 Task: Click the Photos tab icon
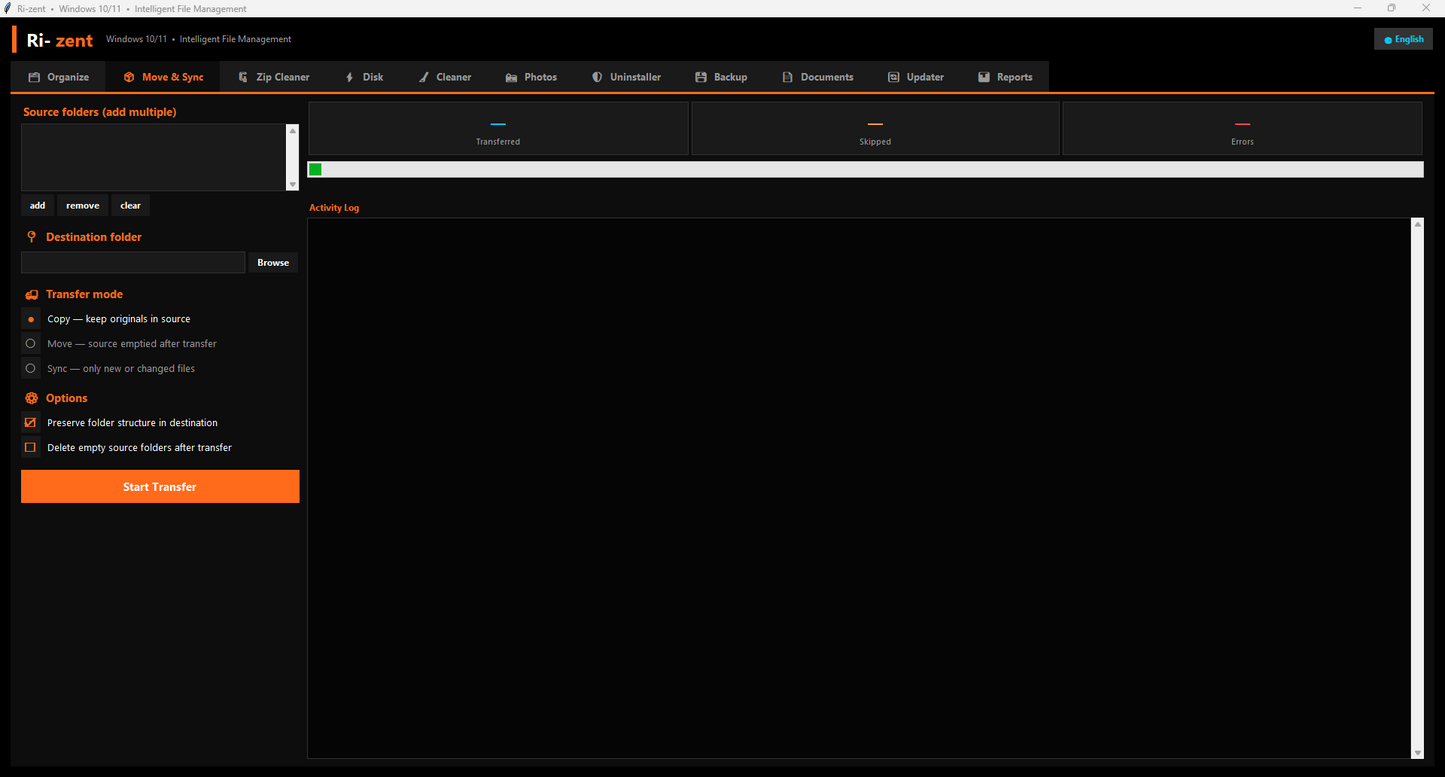tap(511, 77)
